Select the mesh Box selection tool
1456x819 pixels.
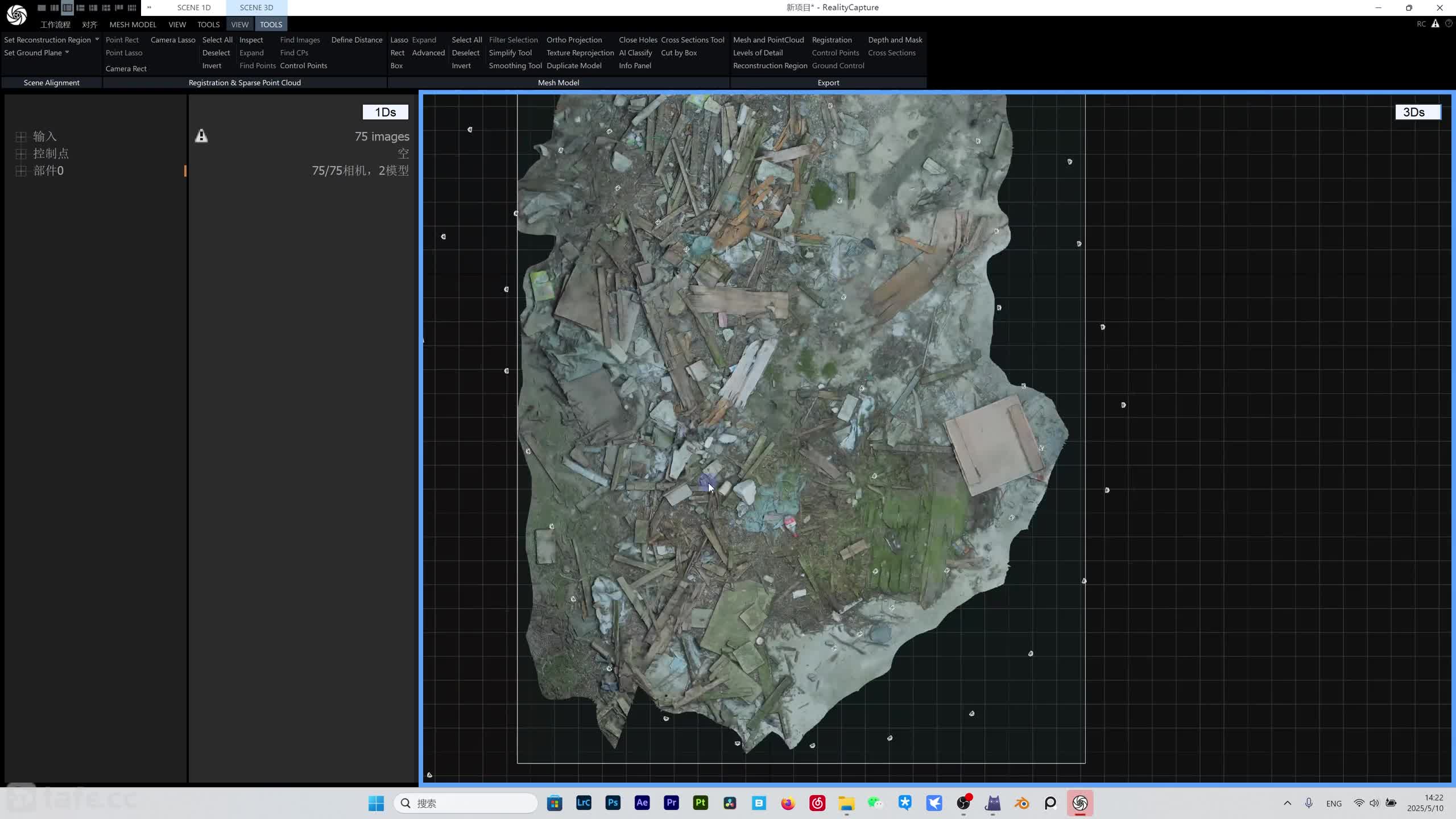point(396,65)
